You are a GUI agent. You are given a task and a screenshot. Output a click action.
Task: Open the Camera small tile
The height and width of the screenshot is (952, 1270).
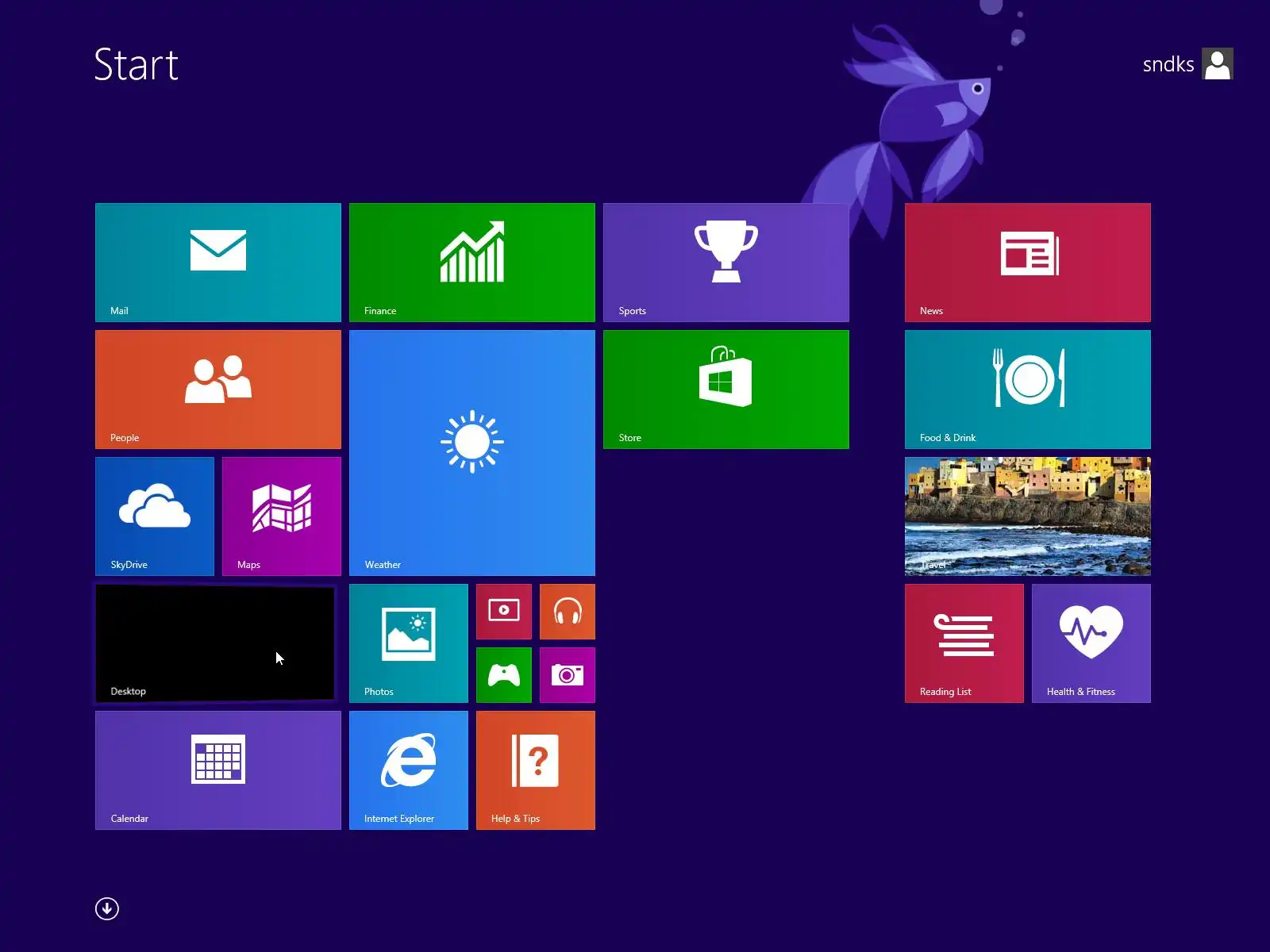tap(568, 675)
